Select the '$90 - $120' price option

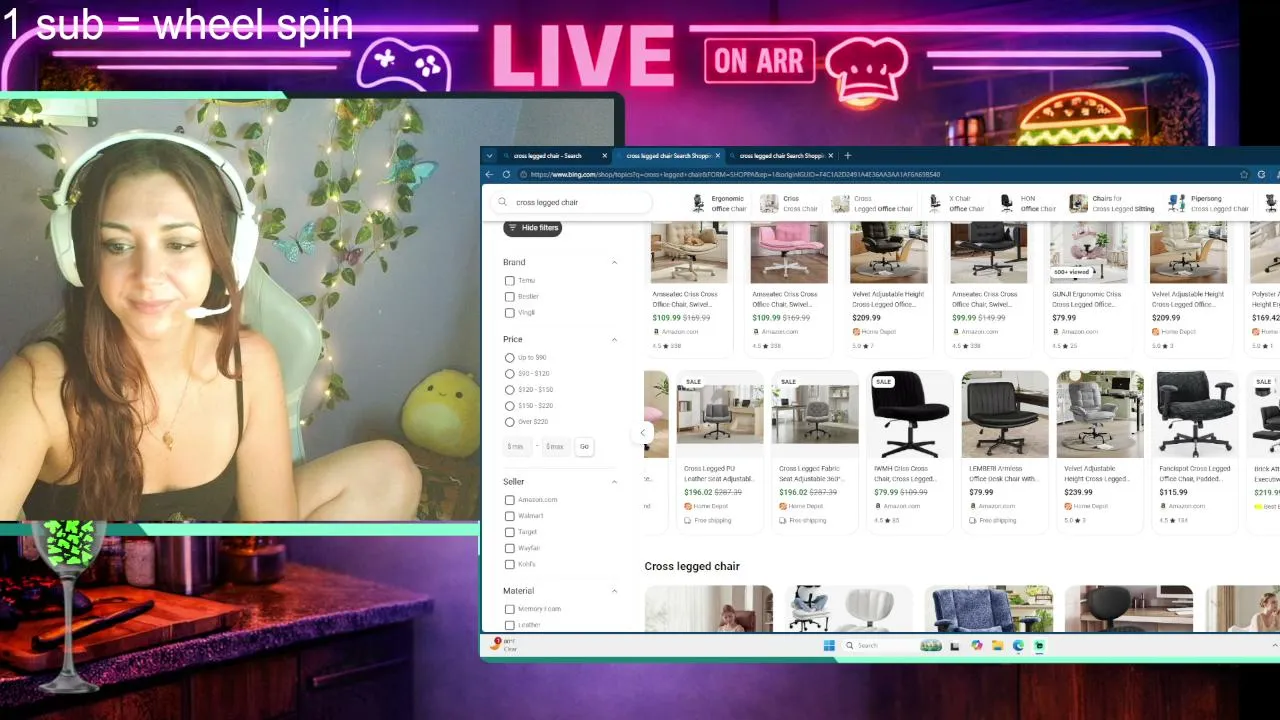(x=510, y=374)
